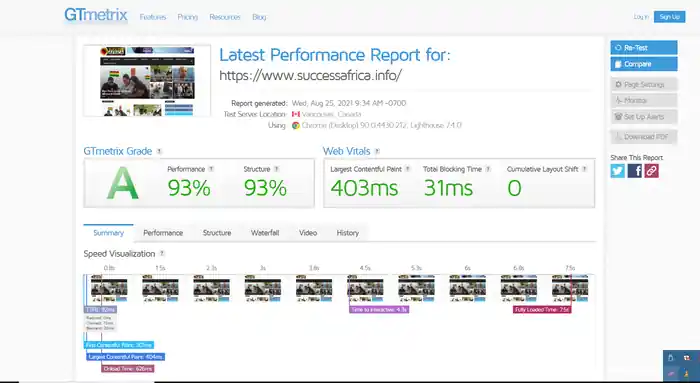Select the 6s filmstrip frame
This screenshot has width=700, height=383.
coord(467,288)
